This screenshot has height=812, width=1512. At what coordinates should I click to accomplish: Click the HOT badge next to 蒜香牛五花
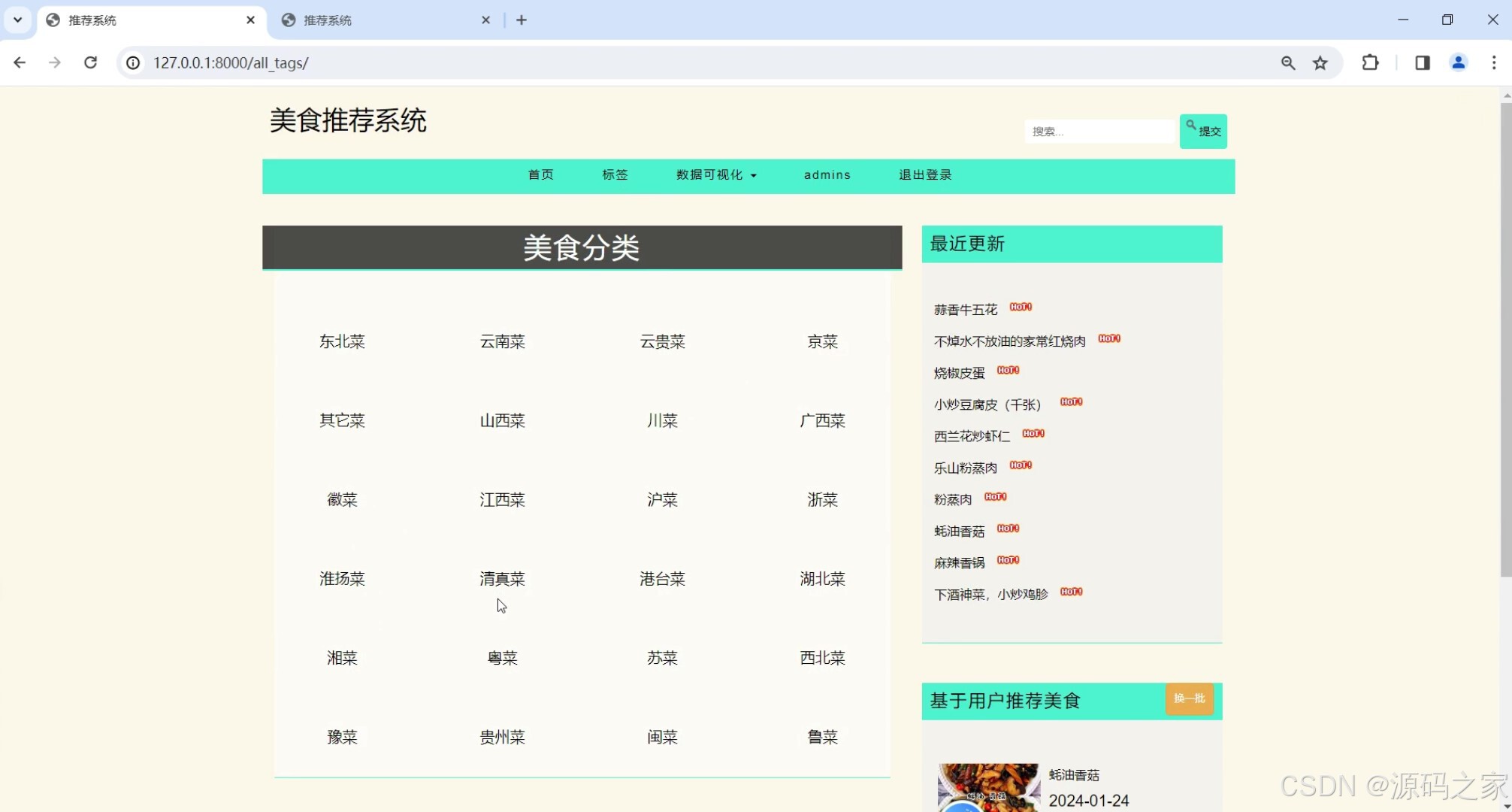[1021, 307]
